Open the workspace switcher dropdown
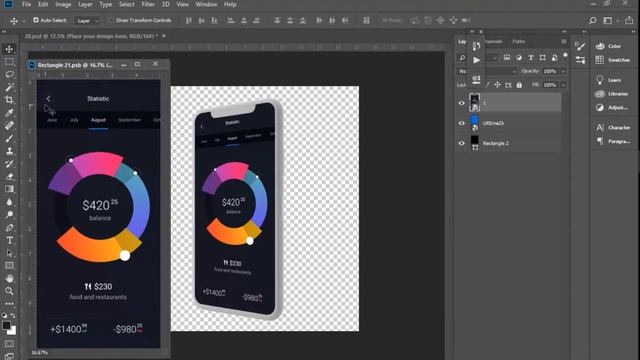640x360 pixels. [607, 20]
